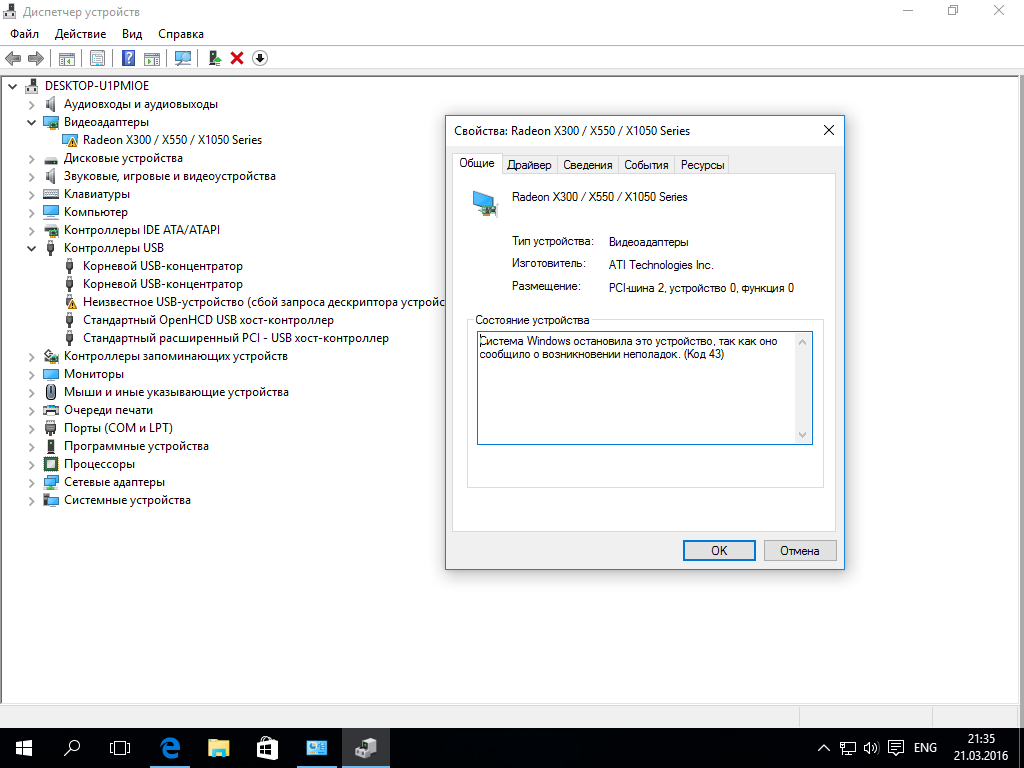Click the device status scrollbar down arrow

point(803,435)
